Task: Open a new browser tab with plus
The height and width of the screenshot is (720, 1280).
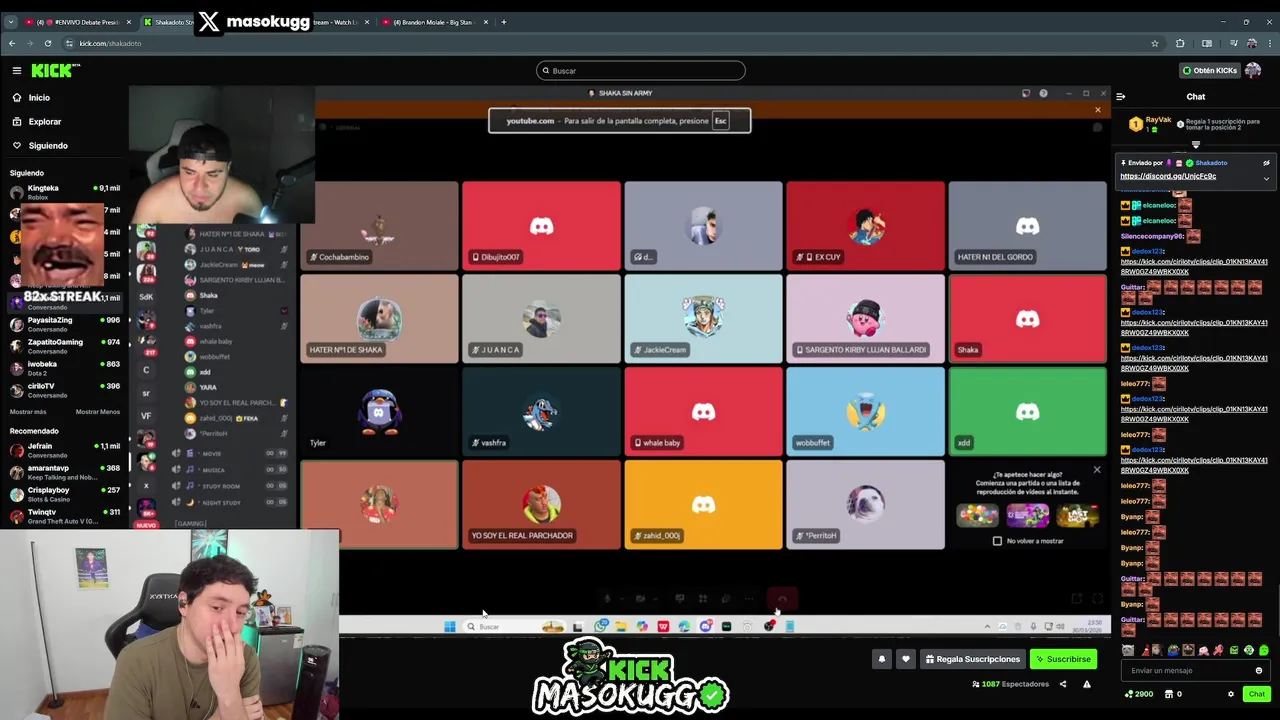Action: pyautogui.click(x=503, y=22)
